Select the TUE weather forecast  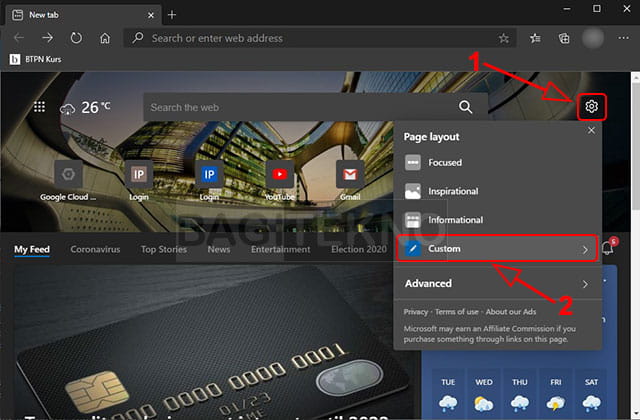448,394
